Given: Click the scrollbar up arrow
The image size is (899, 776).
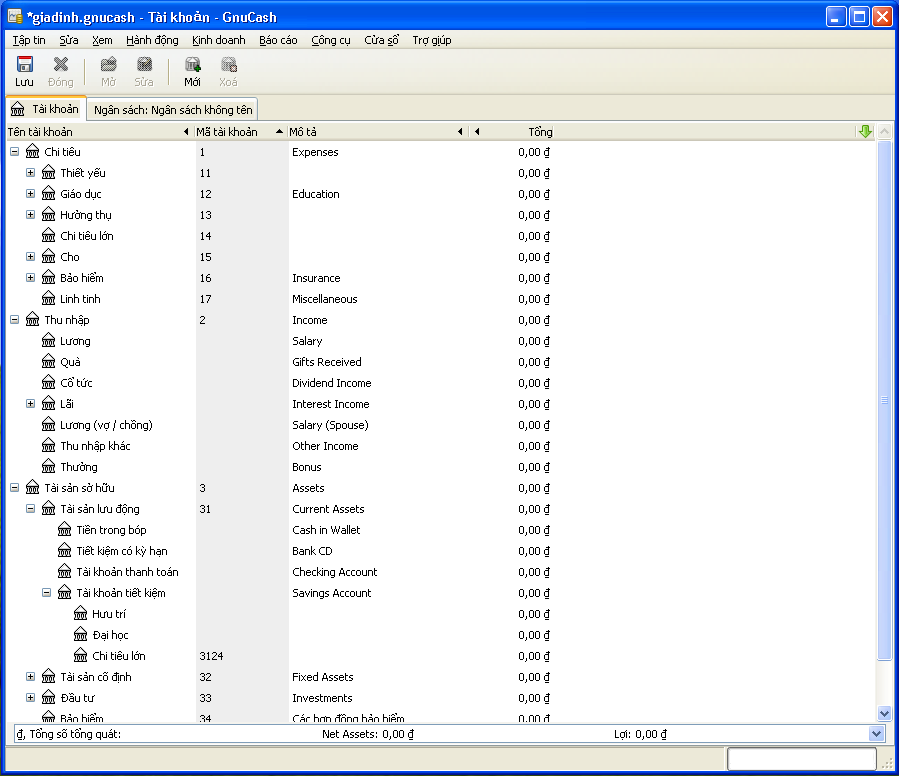Looking at the screenshot, I should coord(885,131).
